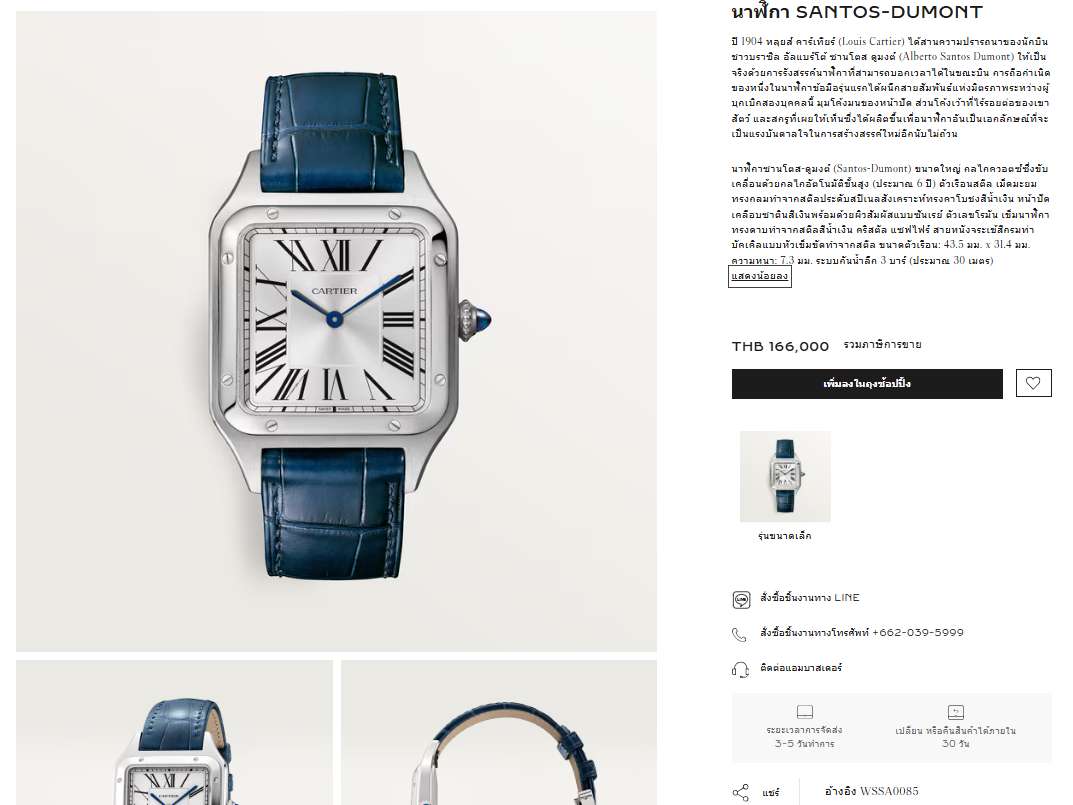
Task: Add watch to shopping bag
Action: click(867, 383)
